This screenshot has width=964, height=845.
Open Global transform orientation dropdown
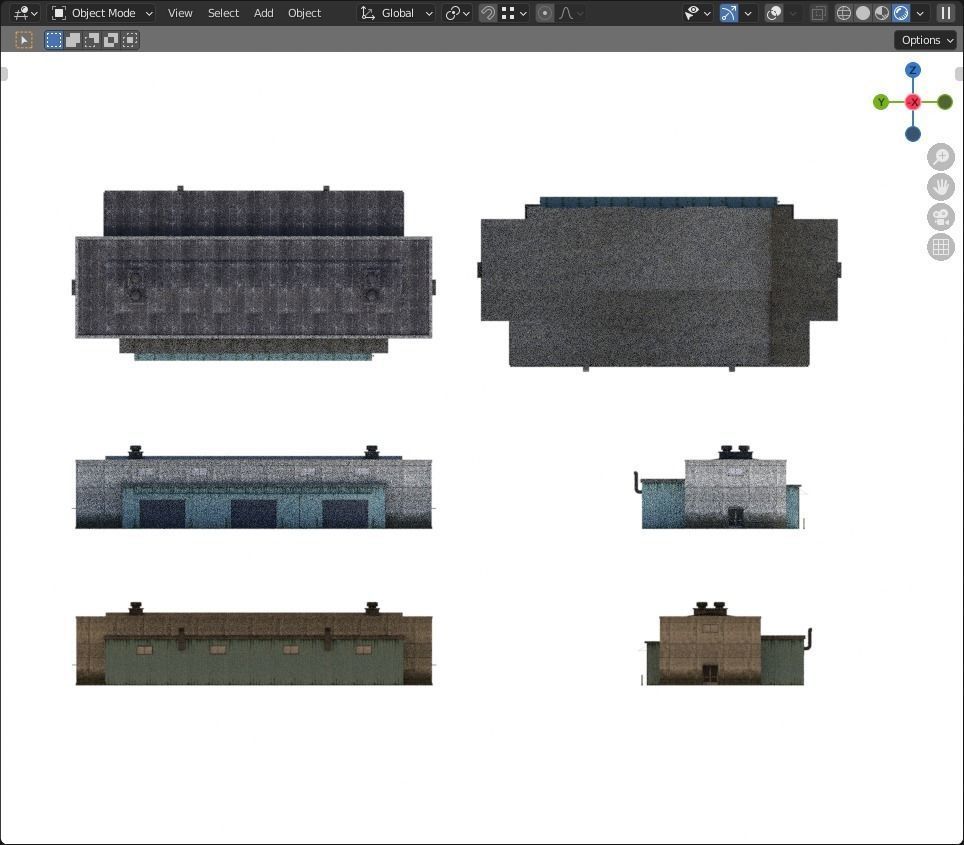pos(397,13)
